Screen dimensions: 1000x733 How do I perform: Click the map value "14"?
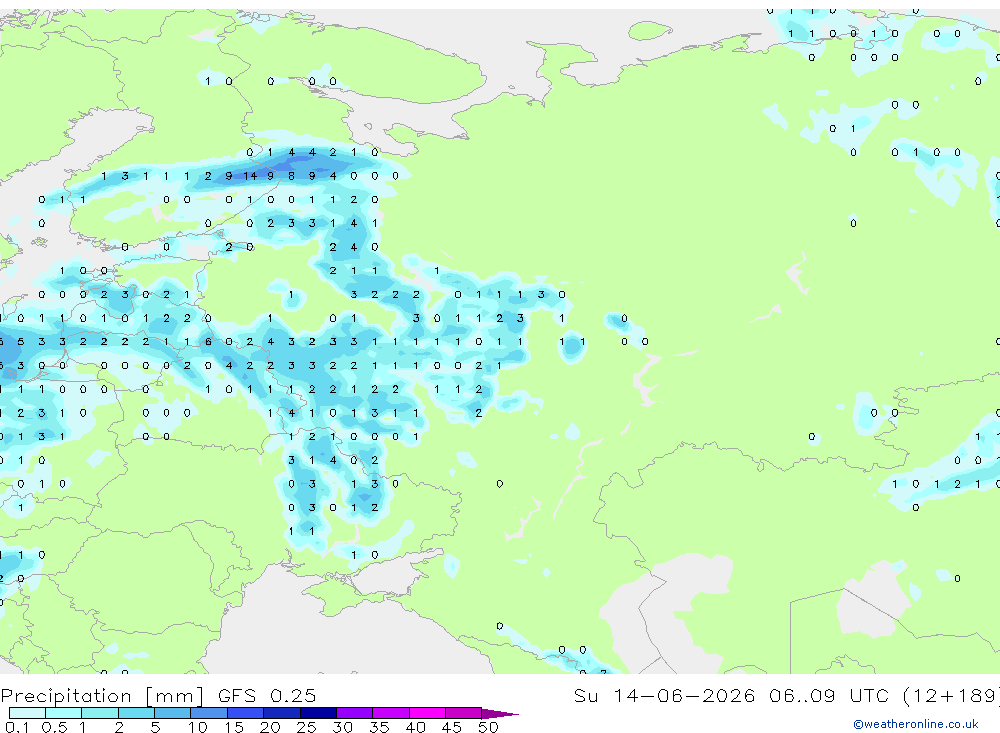pos(249,176)
